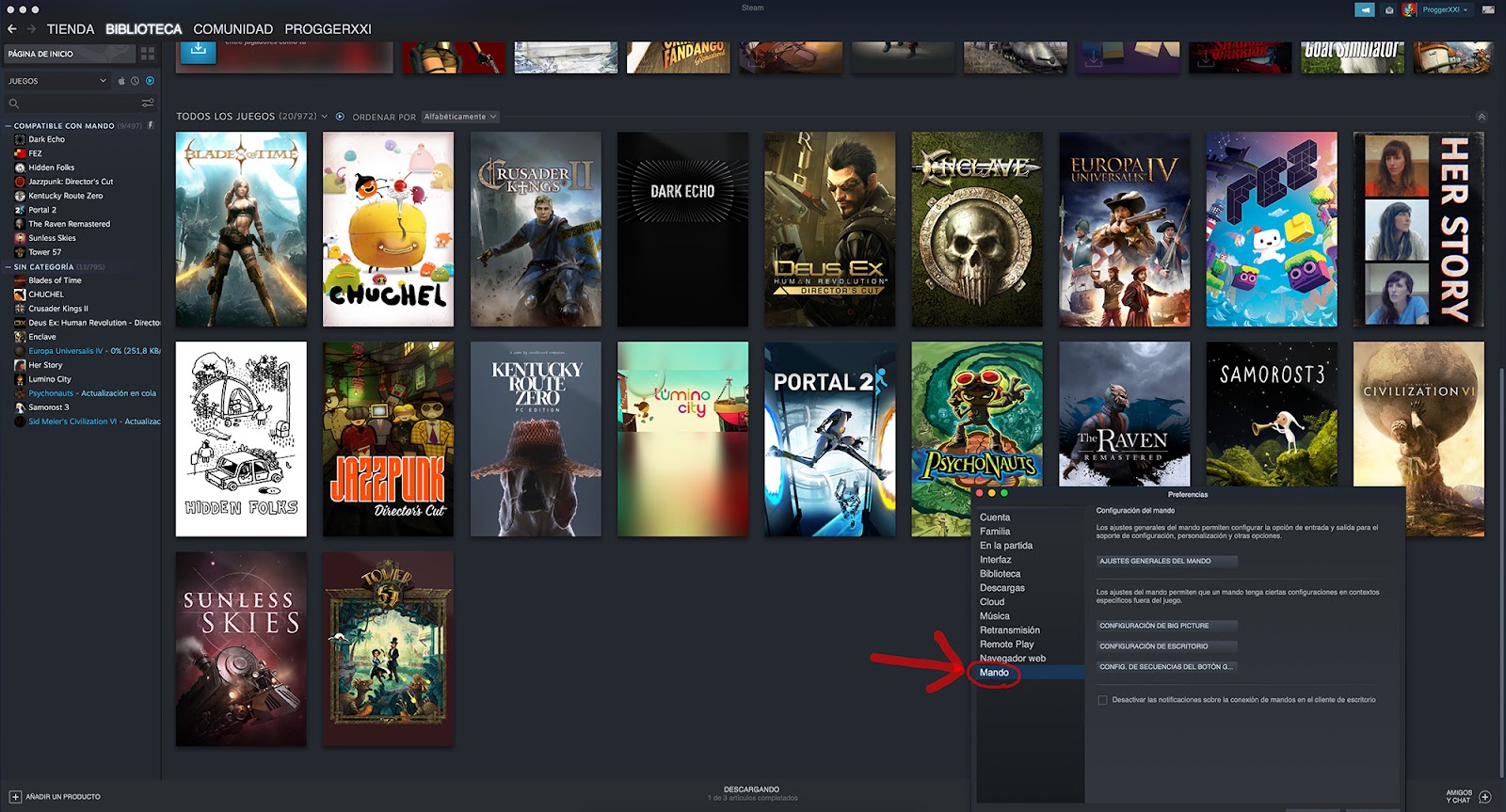Select Interfaz in Preferencias
Viewport: 1506px width, 812px height.
coord(996,560)
